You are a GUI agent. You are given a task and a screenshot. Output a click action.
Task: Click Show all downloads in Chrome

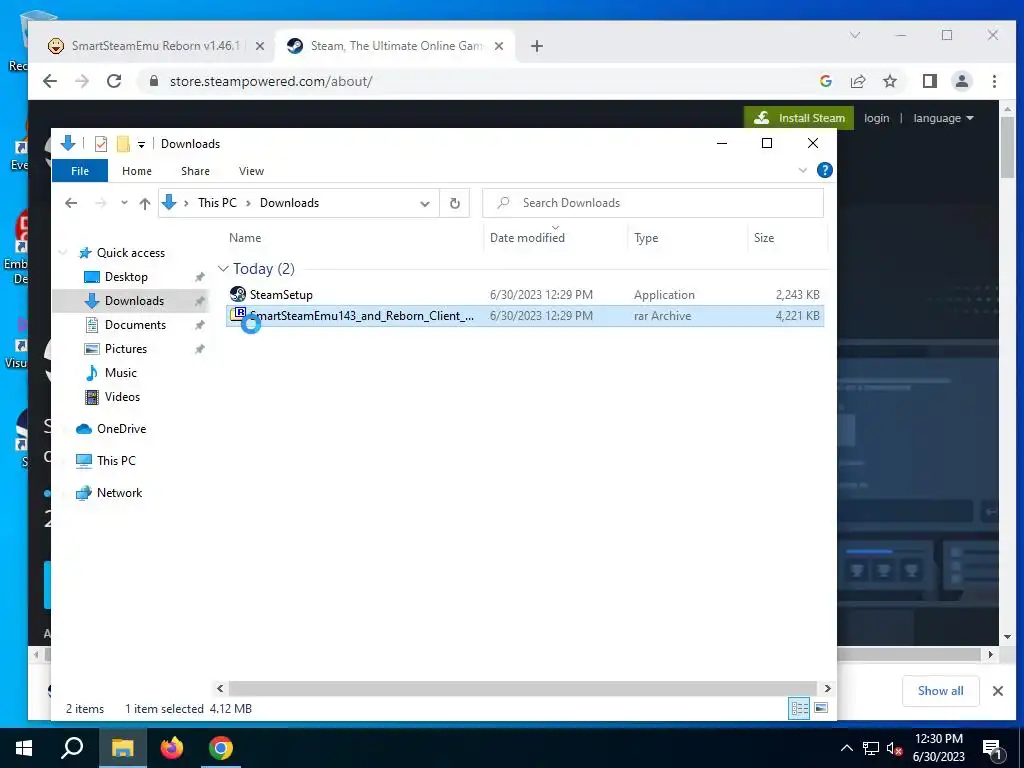(940, 691)
